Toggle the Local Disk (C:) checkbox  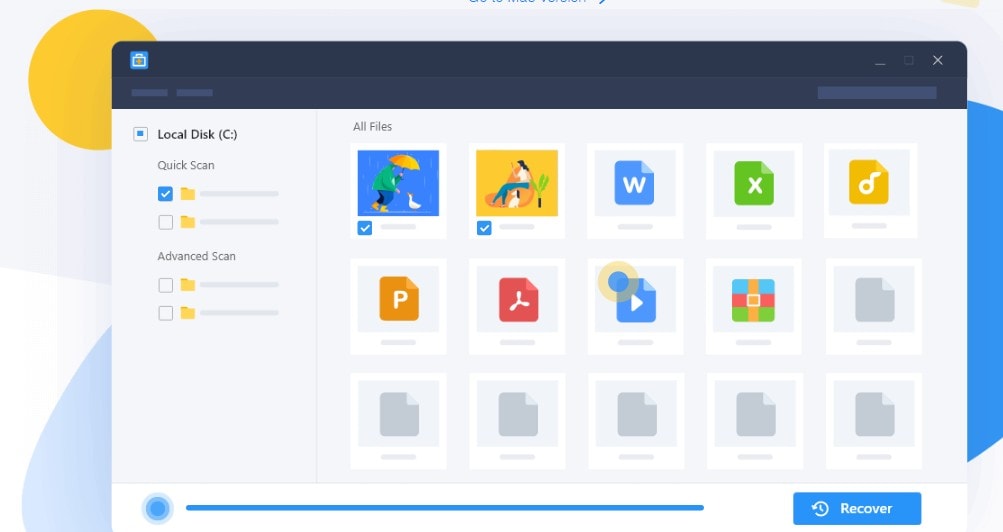[140, 134]
